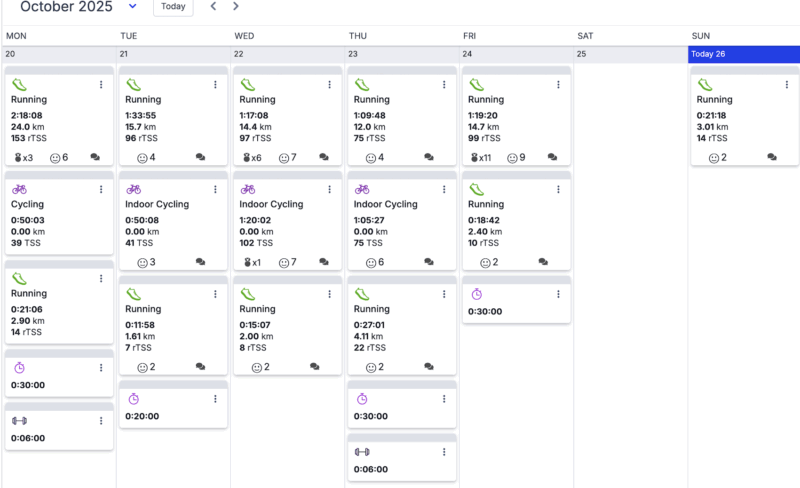
Task: Click the stopwatch icon on Tuesday's 0:20:00 entry
Action: [x=134, y=399]
